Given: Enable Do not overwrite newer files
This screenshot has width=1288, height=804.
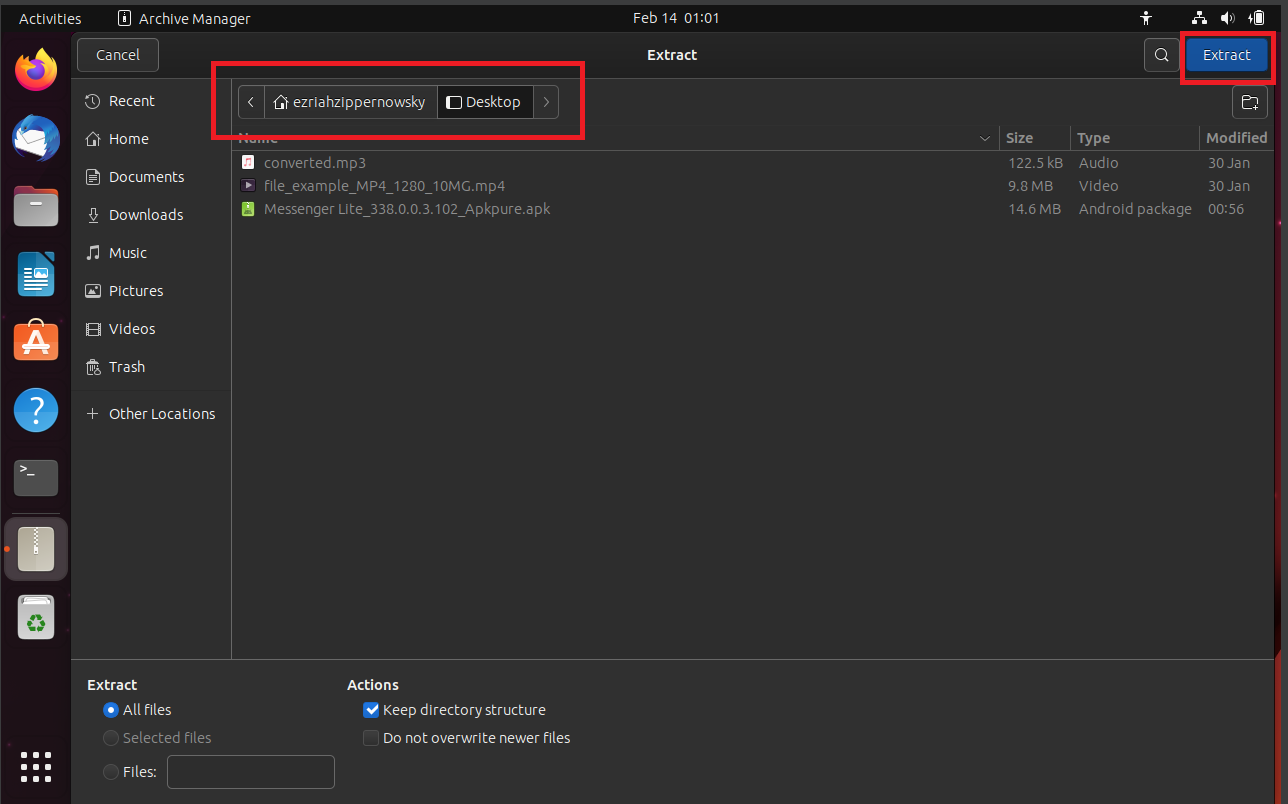Looking at the screenshot, I should [x=371, y=738].
